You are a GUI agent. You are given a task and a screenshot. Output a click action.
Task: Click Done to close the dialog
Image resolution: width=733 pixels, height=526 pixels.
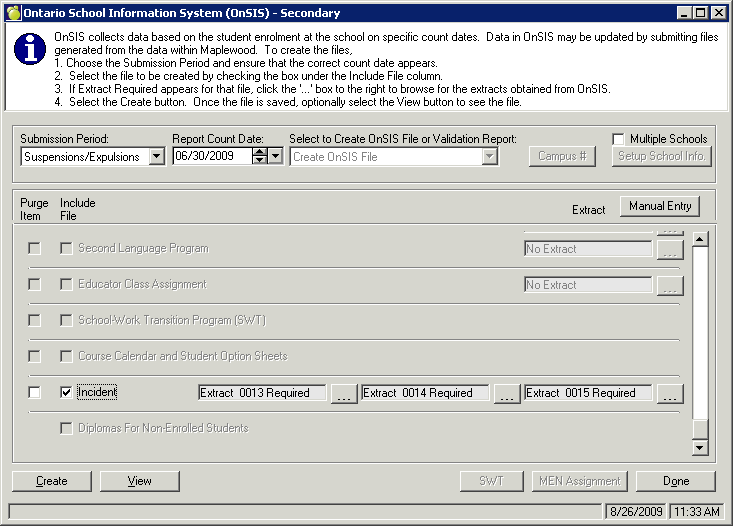pyautogui.click(x=676, y=481)
